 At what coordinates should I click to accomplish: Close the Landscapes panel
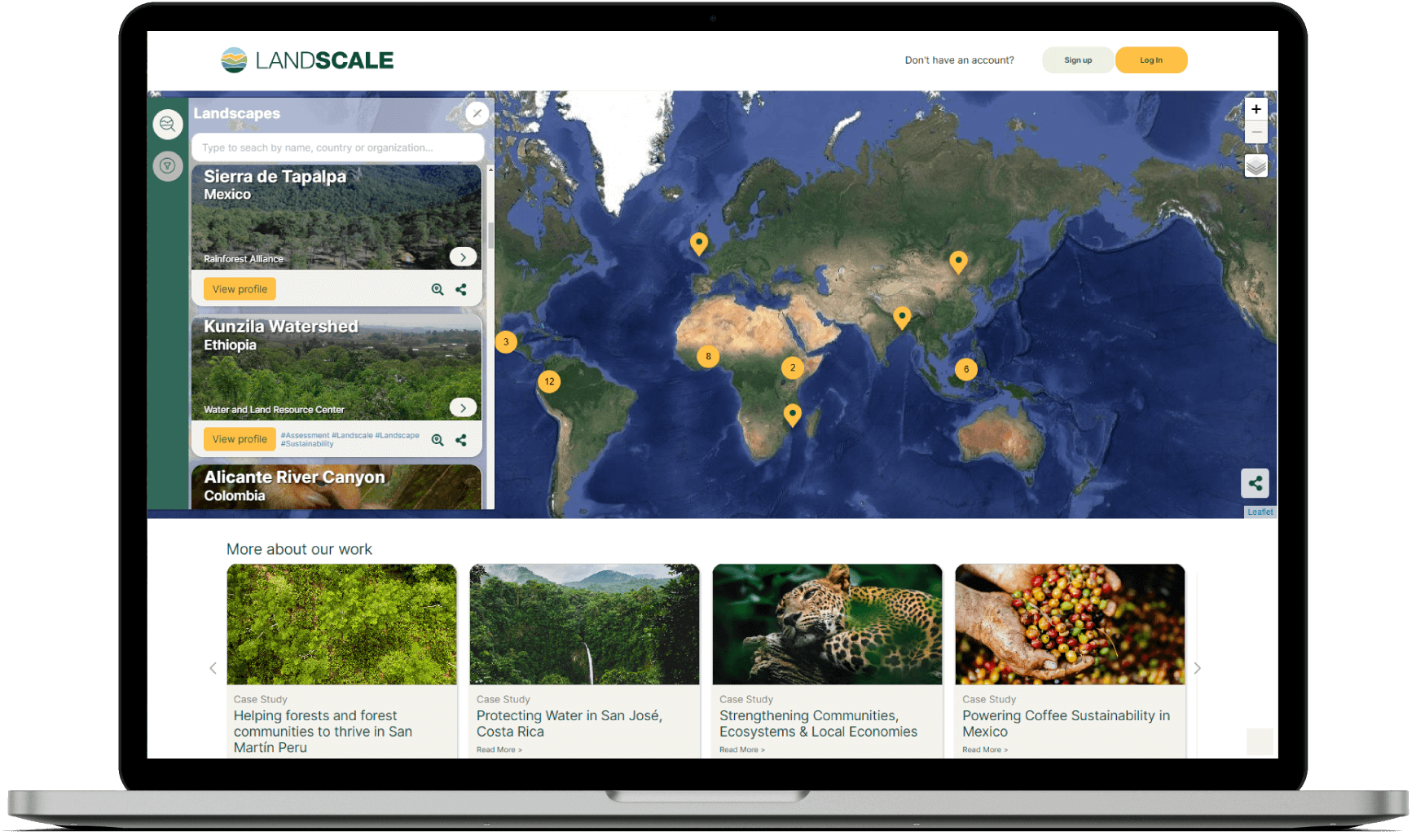coord(477,113)
